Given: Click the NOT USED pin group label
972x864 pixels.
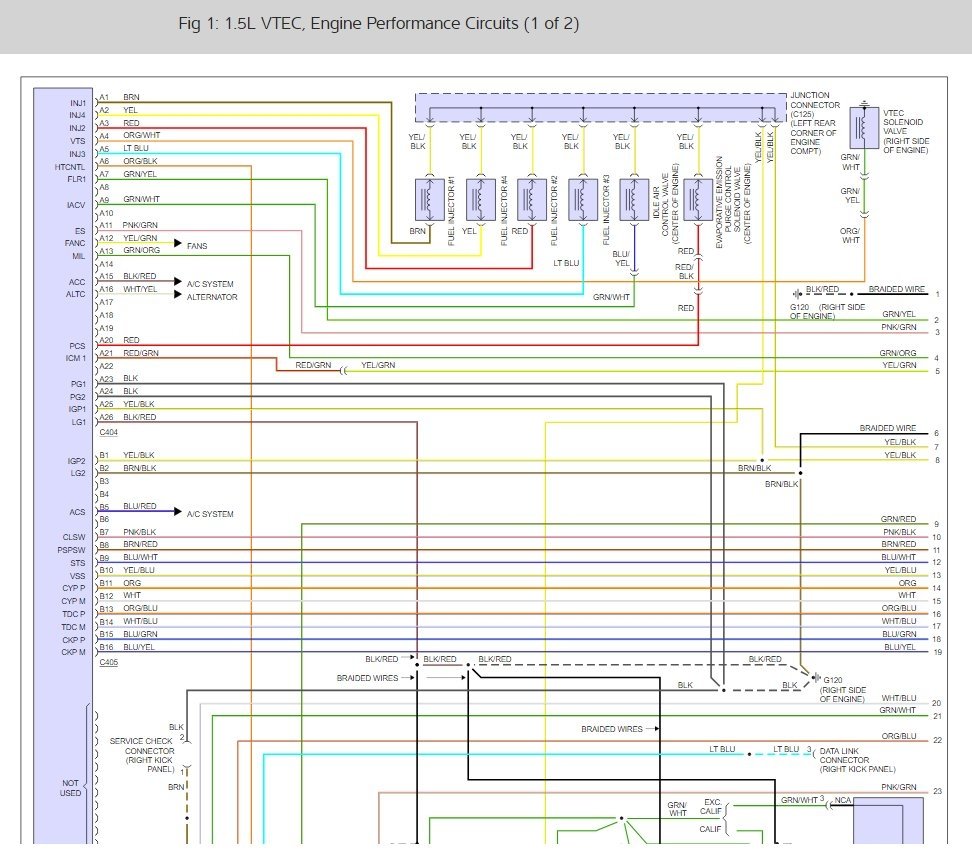Looking at the screenshot, I should pos(70,787).
